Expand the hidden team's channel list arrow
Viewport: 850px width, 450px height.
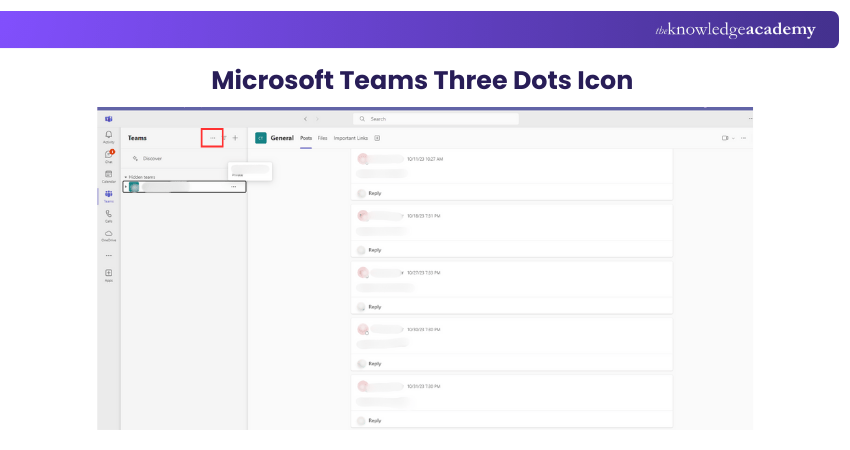tap(126, 187)
